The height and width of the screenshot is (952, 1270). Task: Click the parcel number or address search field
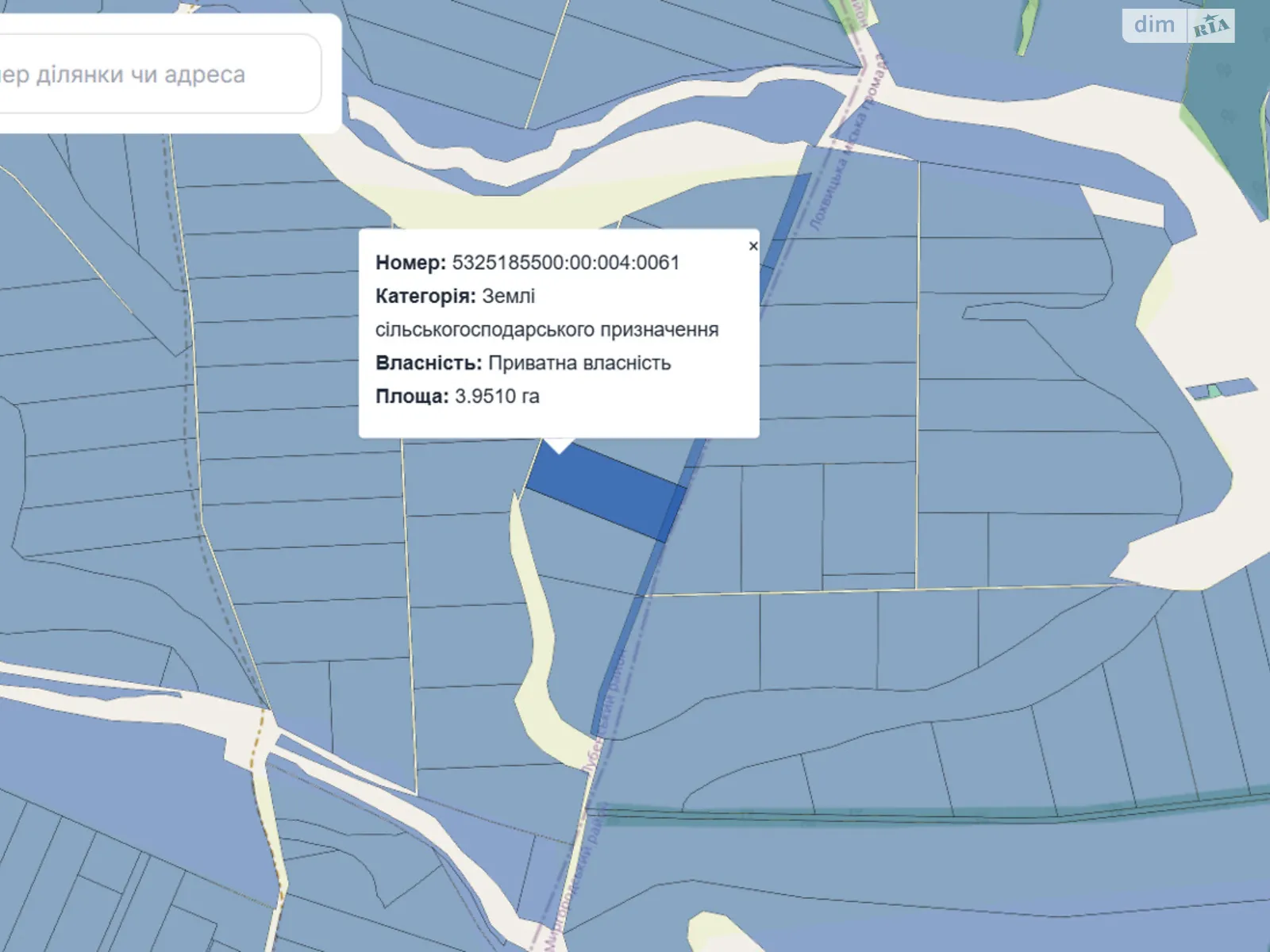click(159, 75)
